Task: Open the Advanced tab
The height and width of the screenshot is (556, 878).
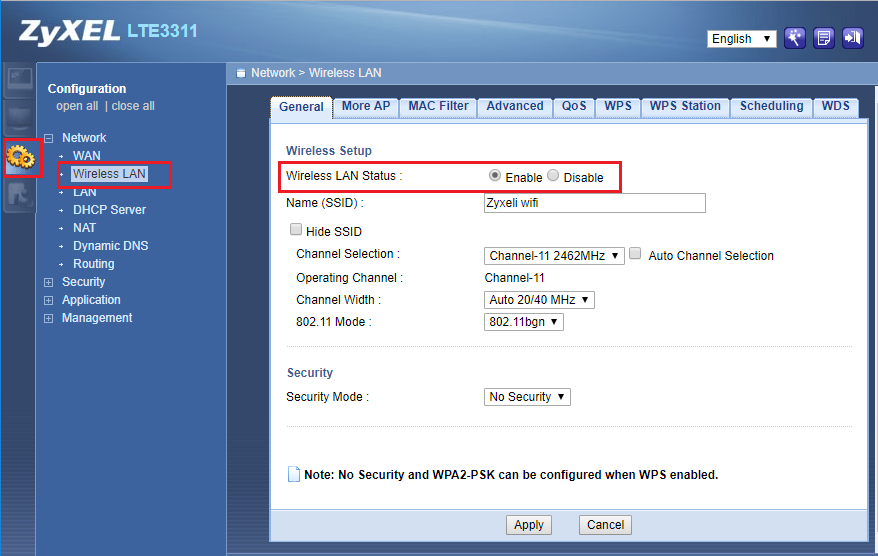Action: tap(515, 106)
